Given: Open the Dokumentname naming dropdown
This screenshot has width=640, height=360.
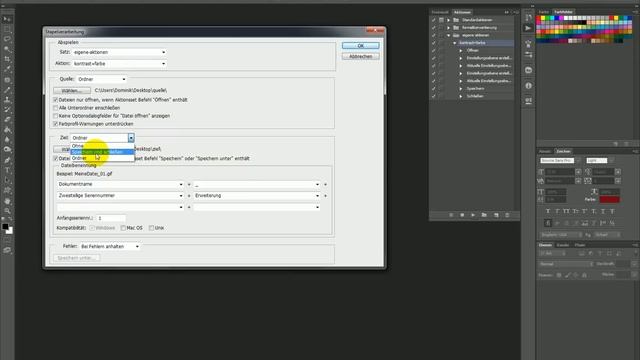Looking at the screenshot, I should [x=120, y=184].
